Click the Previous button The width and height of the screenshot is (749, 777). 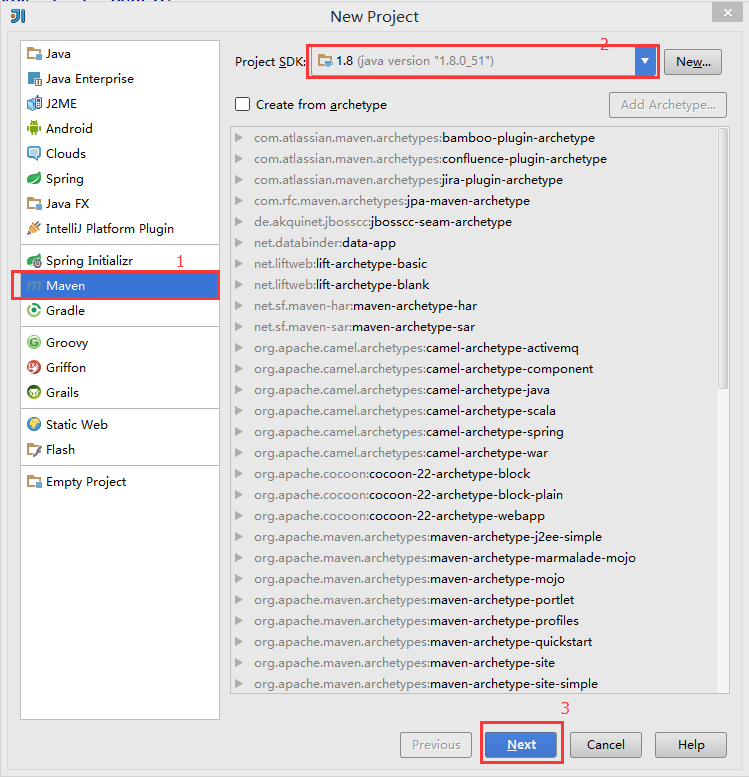pos(436,745)
